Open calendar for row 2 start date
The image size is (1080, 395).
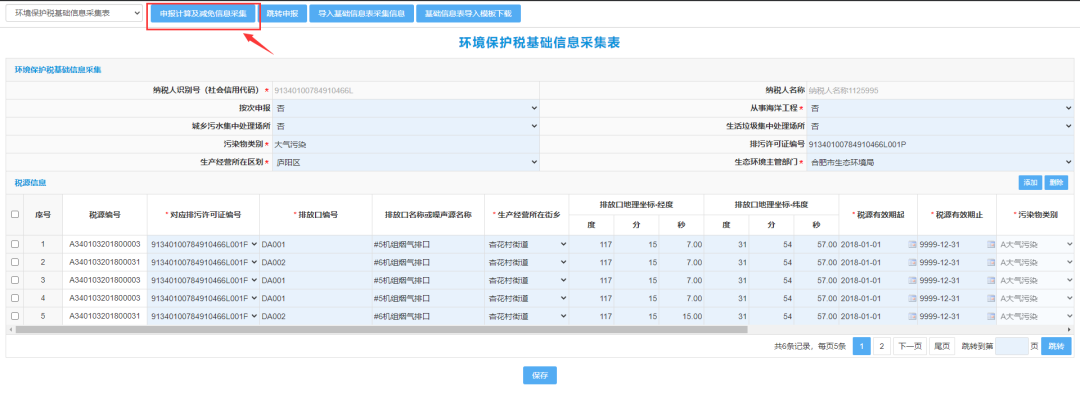pyautogui.click(x=913, y=263)
